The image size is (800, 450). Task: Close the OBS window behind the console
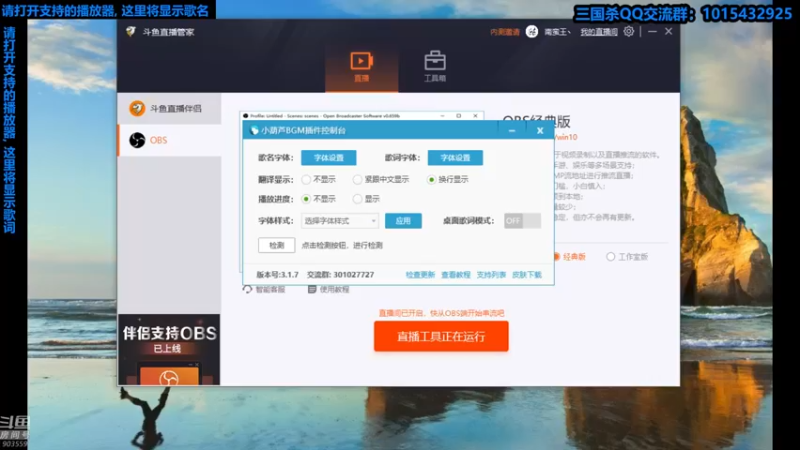[475, 116]
